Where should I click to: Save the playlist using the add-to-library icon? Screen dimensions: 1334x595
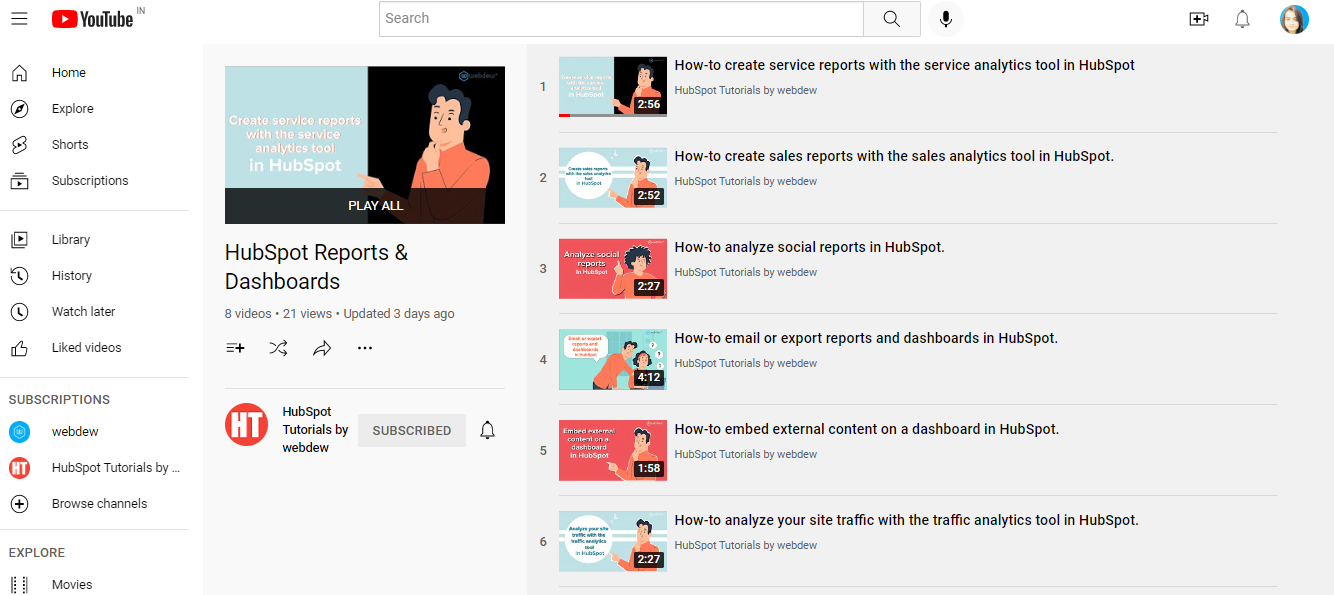(234, 347)
